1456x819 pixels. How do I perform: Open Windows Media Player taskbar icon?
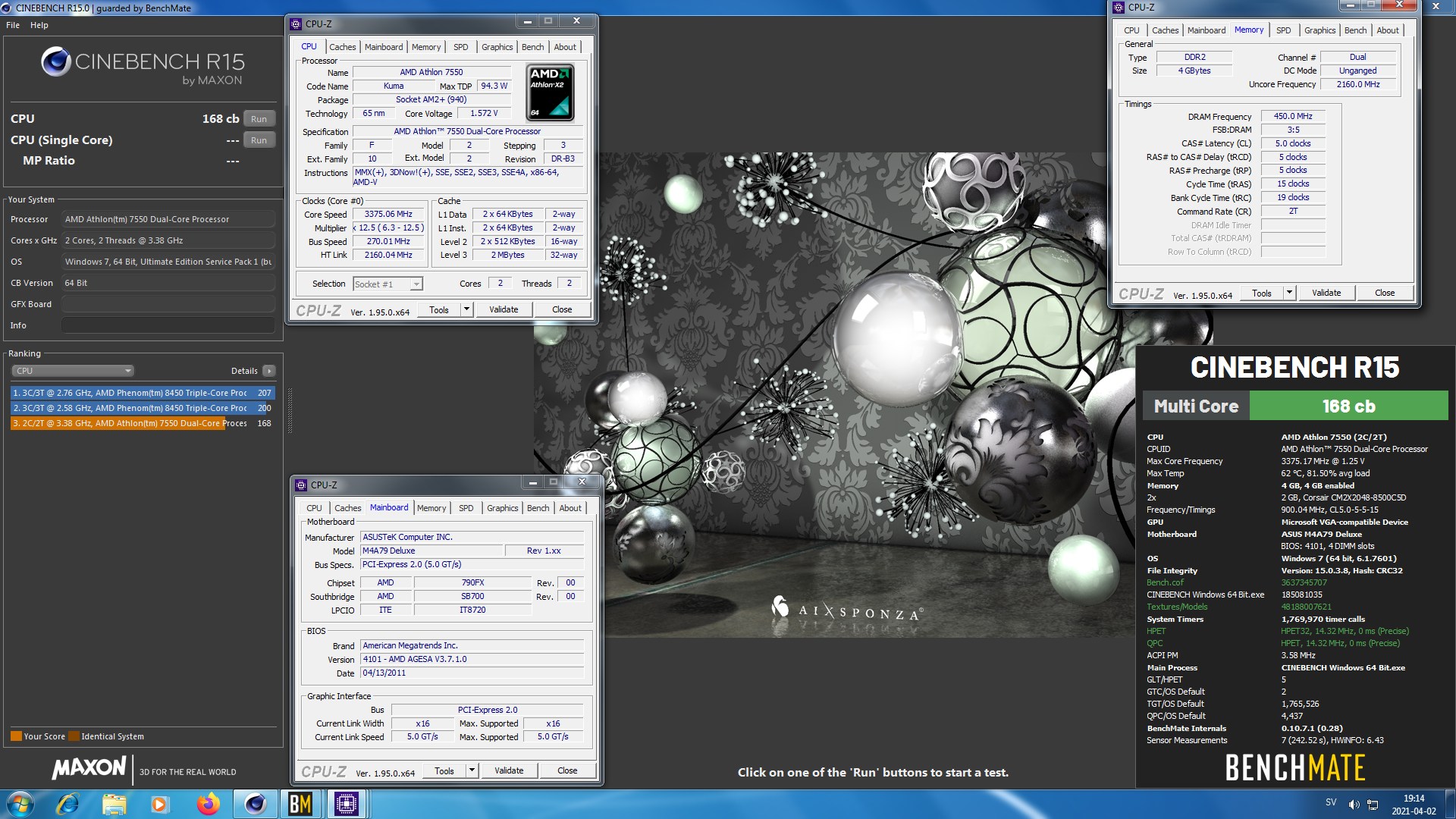tap(159, 804)
